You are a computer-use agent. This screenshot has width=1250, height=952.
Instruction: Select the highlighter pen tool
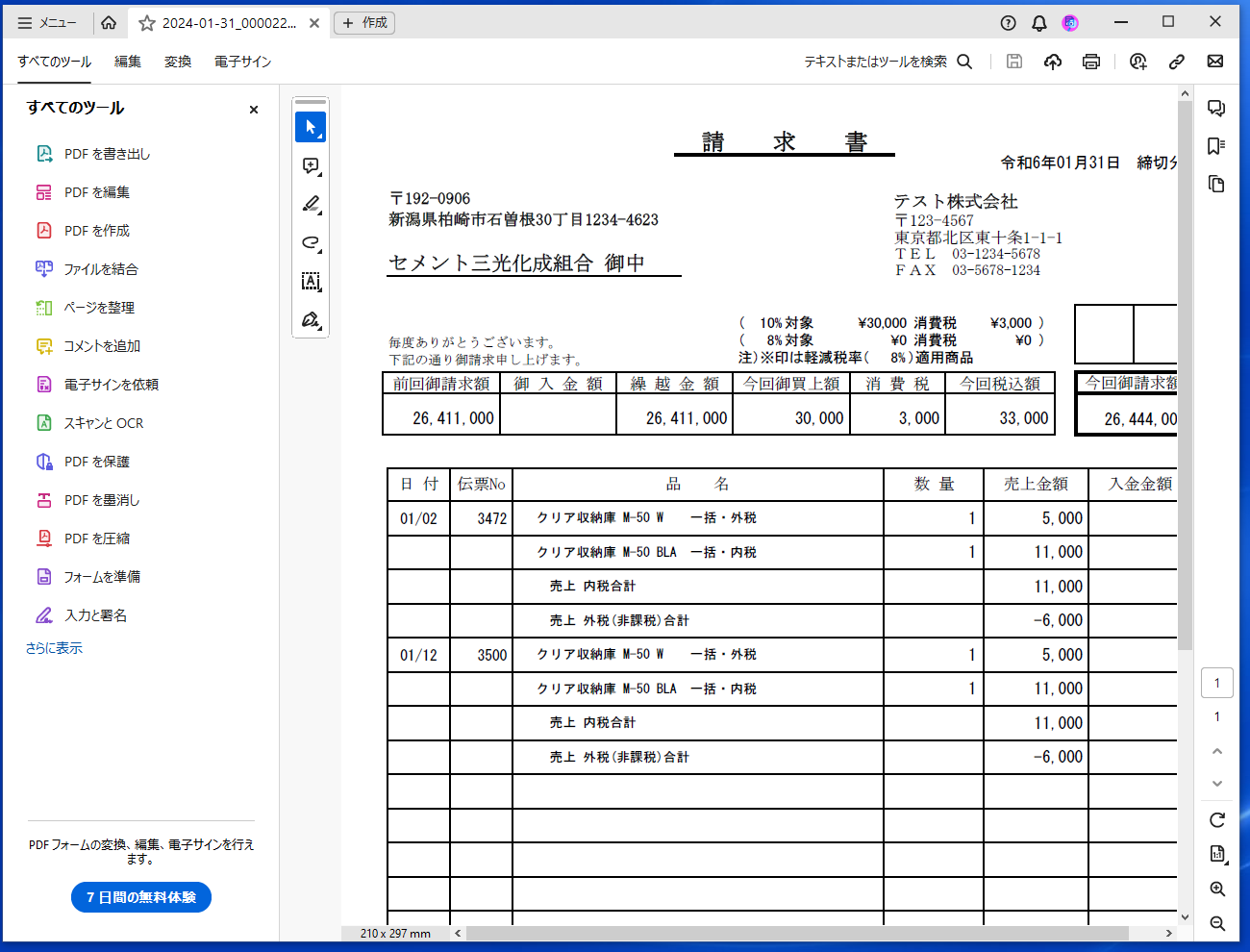point(311,204)
